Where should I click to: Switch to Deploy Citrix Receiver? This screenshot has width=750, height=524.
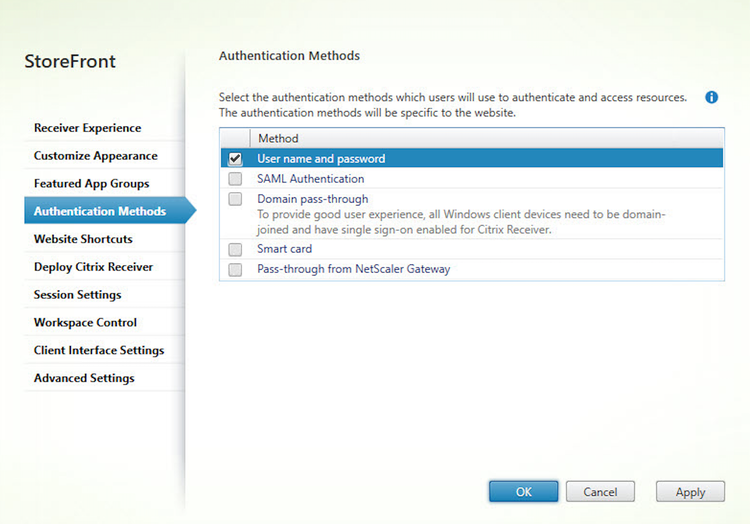(x=104, y=267)
